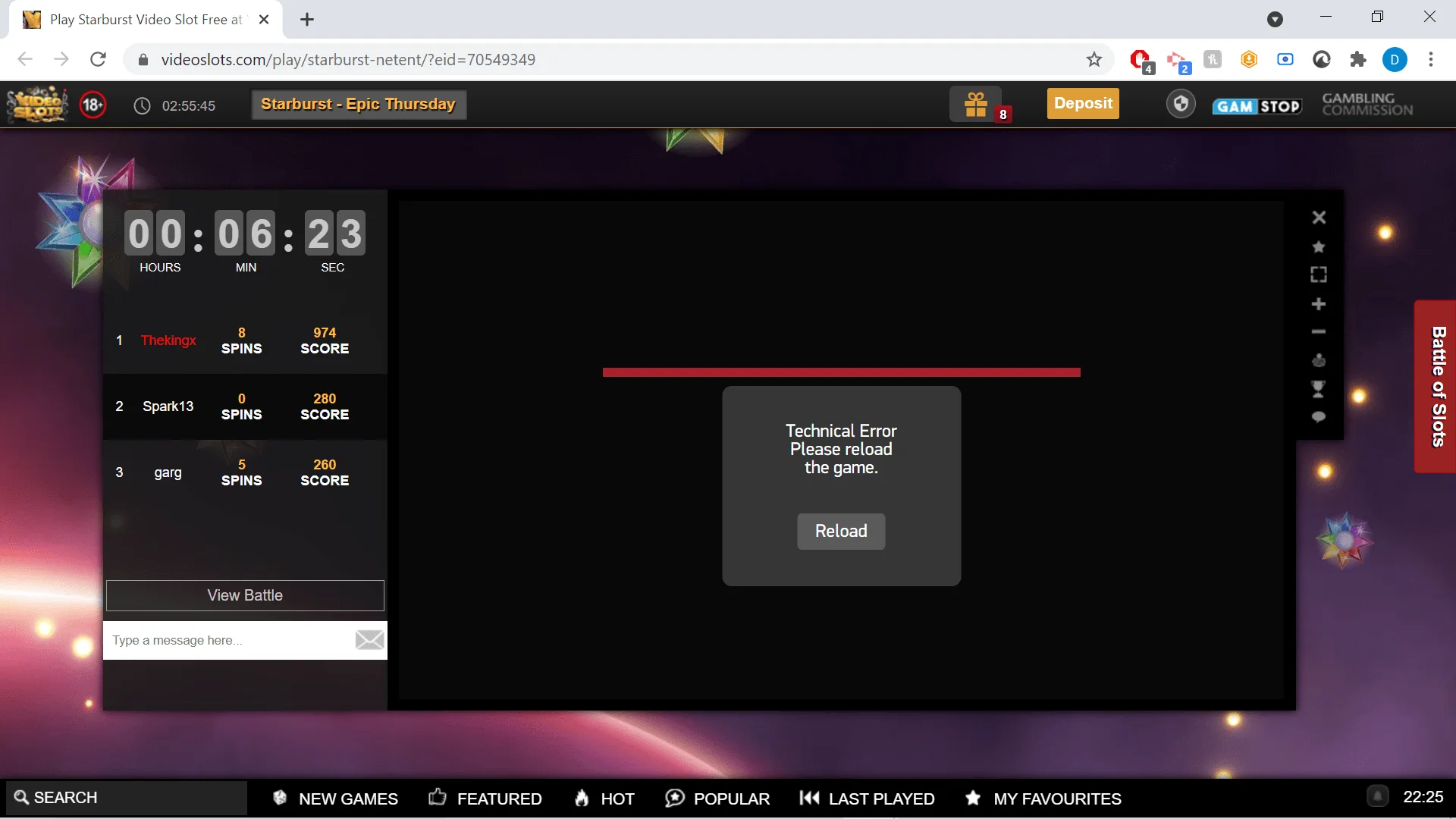
Task: Click the session clock icon
Action: (x=142, y=105)
